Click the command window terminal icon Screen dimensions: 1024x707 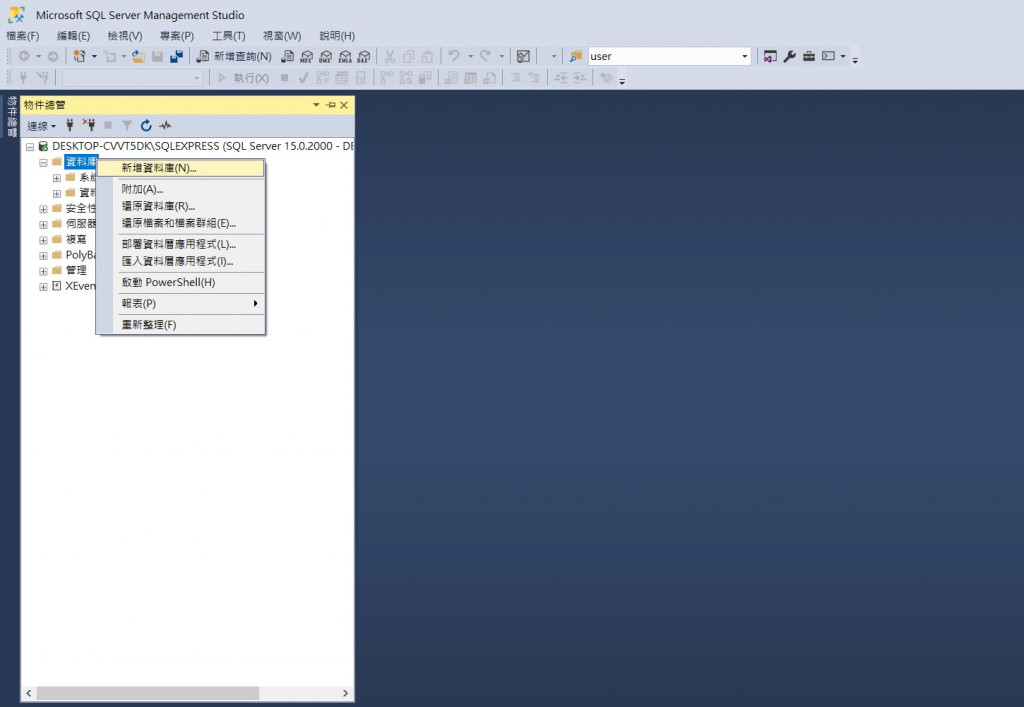tap(829, 57)
